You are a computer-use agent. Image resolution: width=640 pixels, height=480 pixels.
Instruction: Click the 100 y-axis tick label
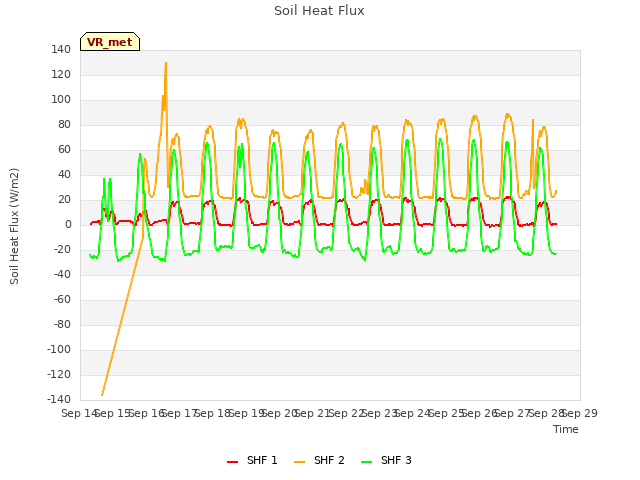[x=61, y=100]
